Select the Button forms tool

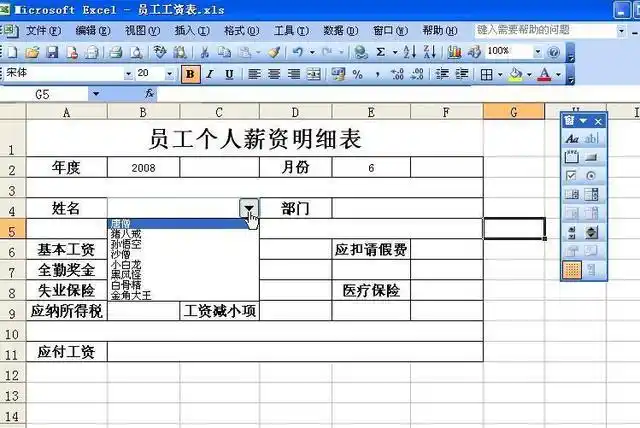[x=591, y=157]
